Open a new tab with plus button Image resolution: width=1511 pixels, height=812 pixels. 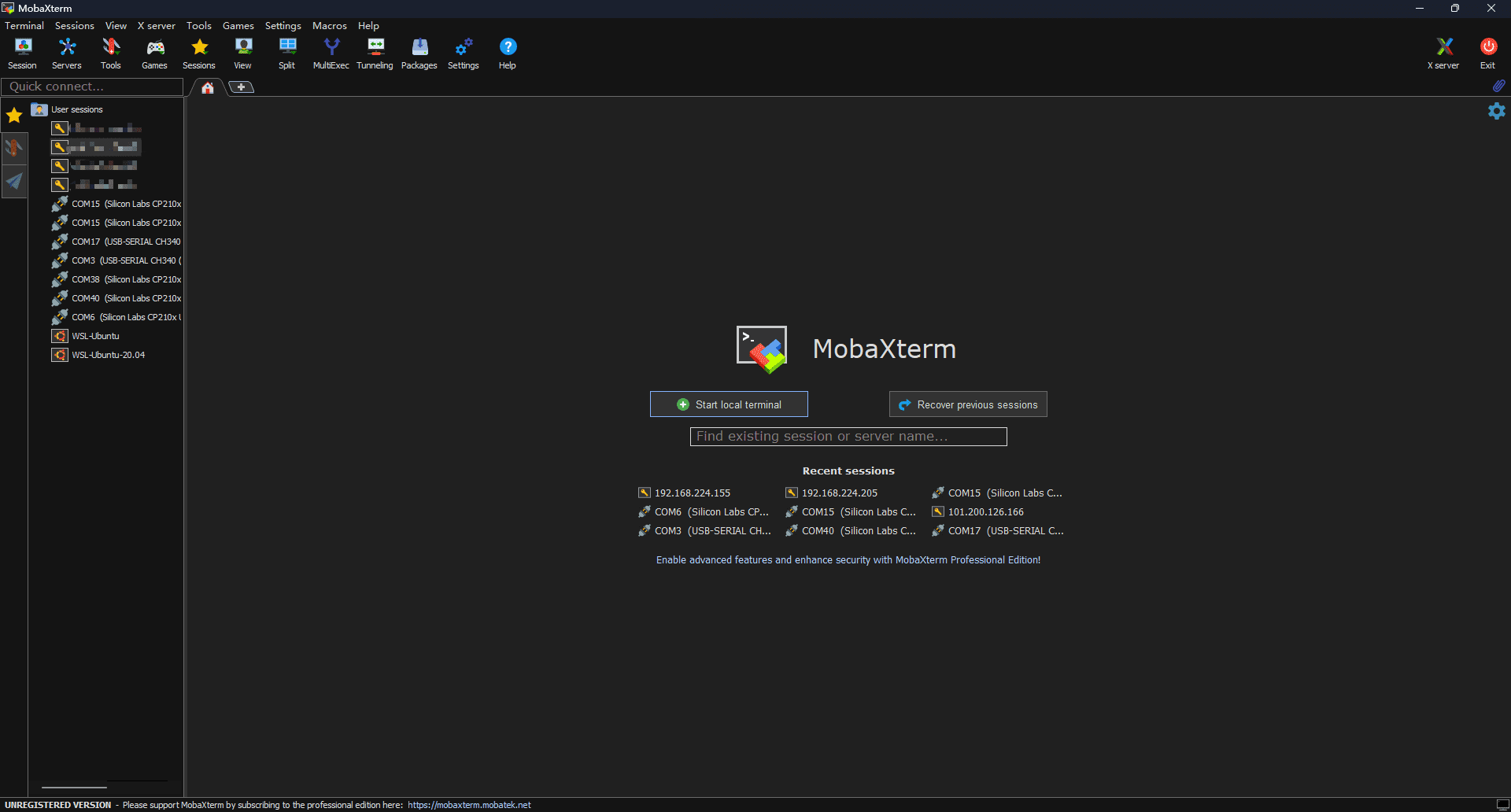coord(242,87)
